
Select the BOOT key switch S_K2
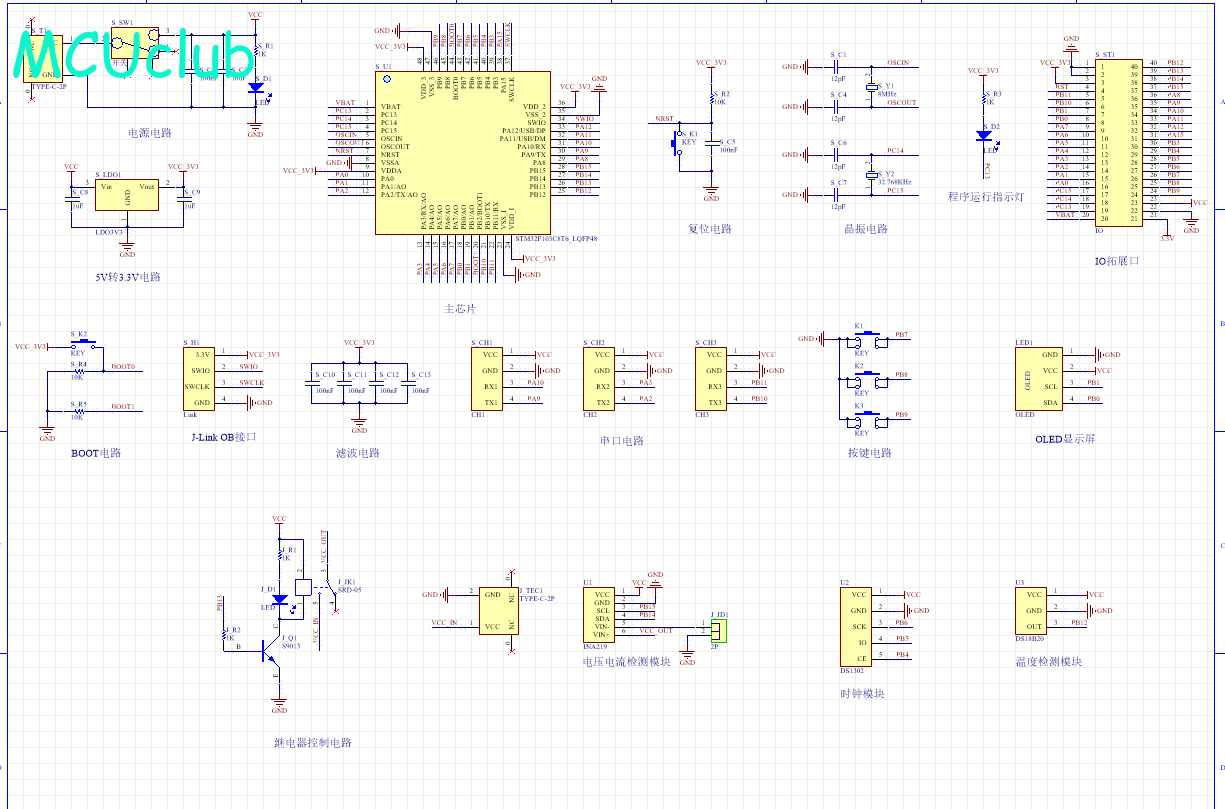pyautogui.click(x=79, y=346)
